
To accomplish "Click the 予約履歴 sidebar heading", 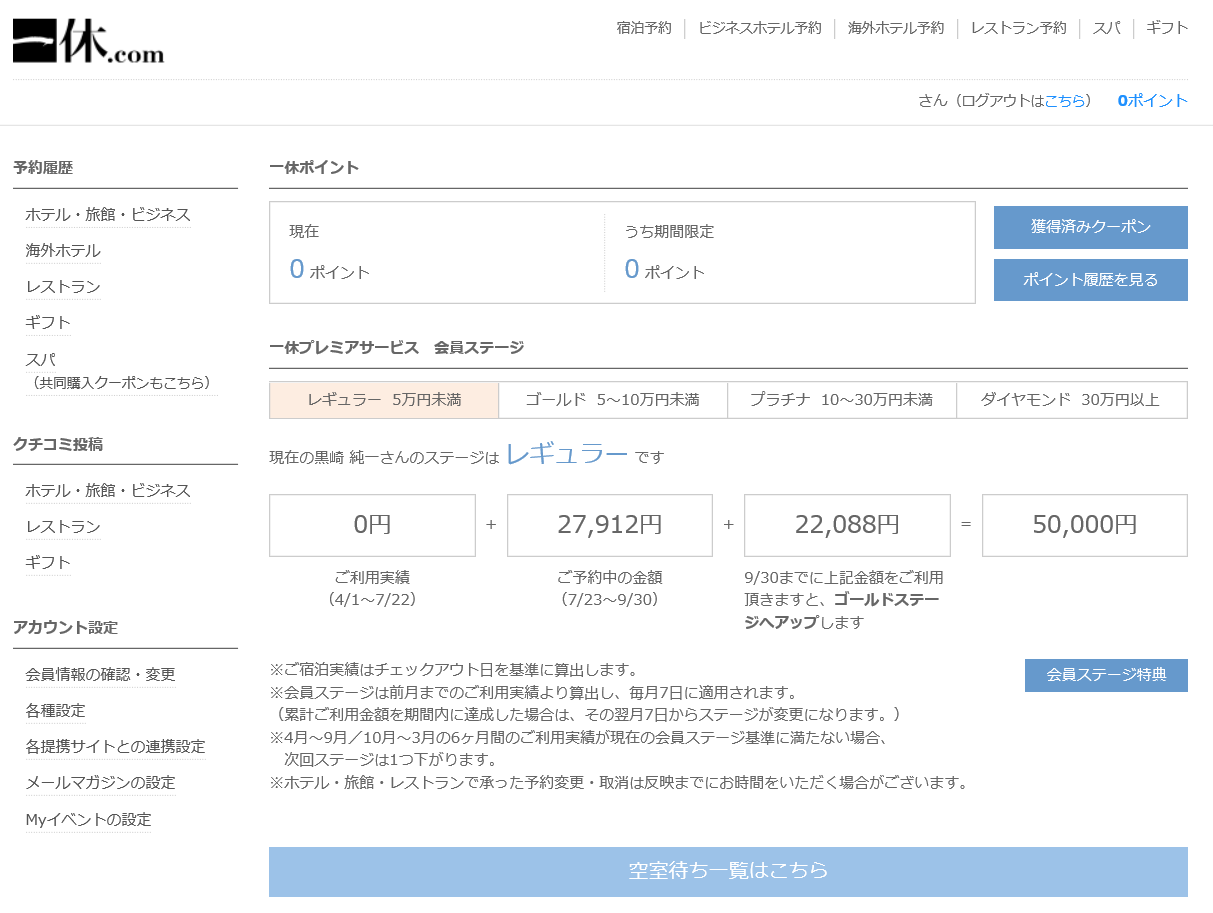I will (43, 168).
